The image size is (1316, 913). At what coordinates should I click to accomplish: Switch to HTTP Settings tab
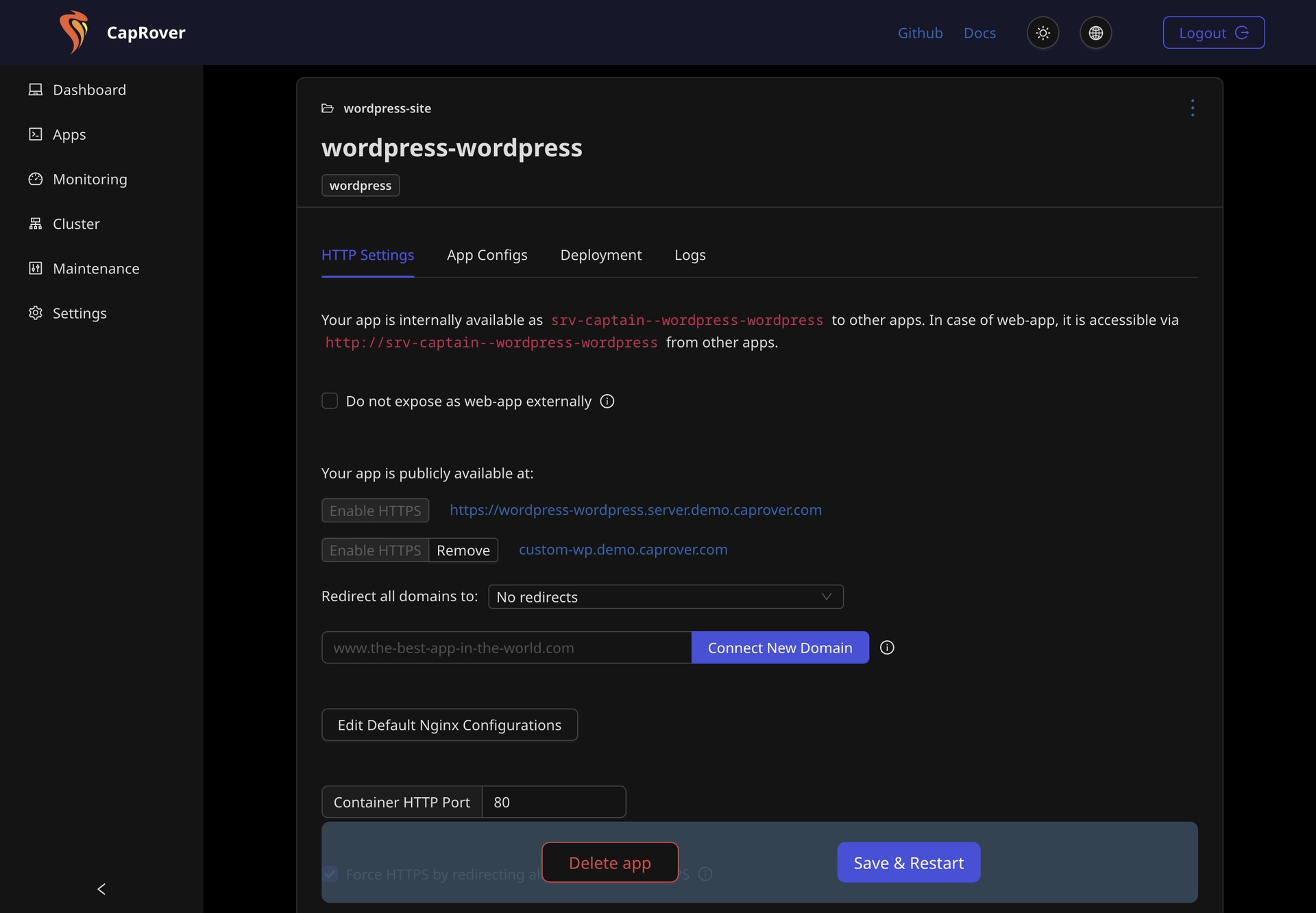tap(367, 255)
